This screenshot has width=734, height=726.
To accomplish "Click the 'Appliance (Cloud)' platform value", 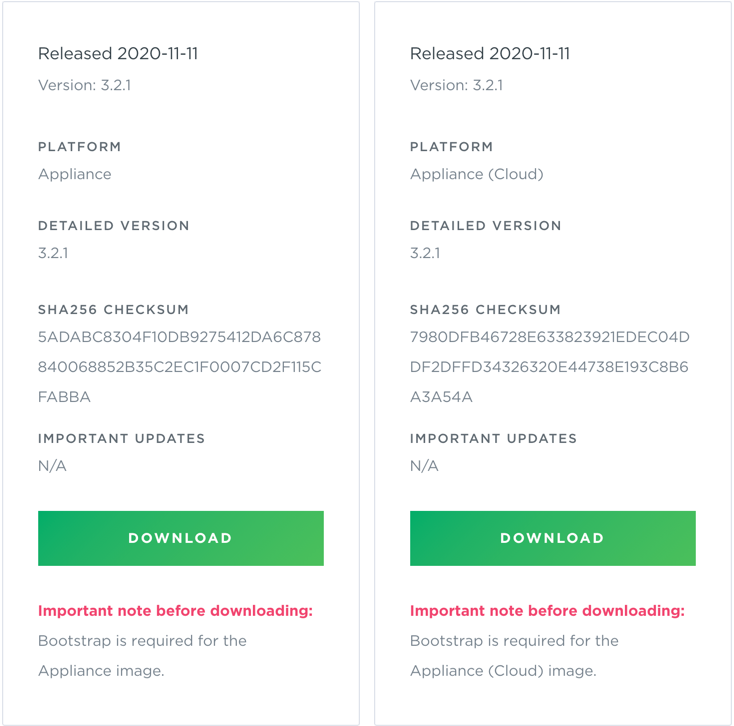I will (476, 174).
